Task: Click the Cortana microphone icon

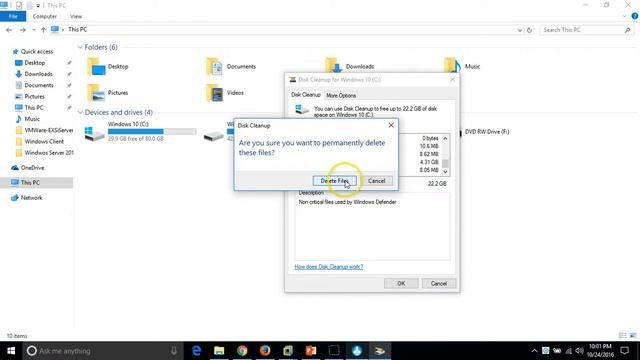Action: pos(174,351)
